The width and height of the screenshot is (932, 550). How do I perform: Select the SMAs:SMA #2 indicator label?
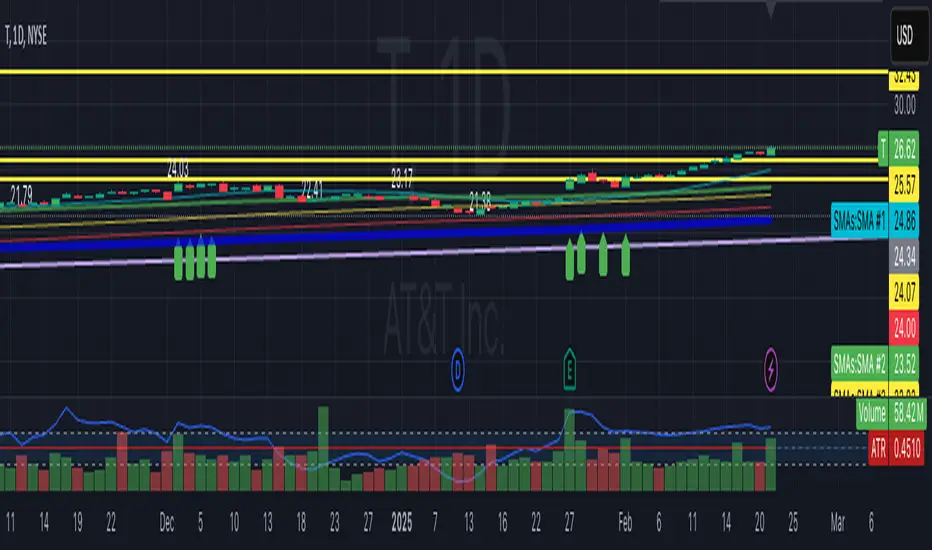tap(859, 363)
